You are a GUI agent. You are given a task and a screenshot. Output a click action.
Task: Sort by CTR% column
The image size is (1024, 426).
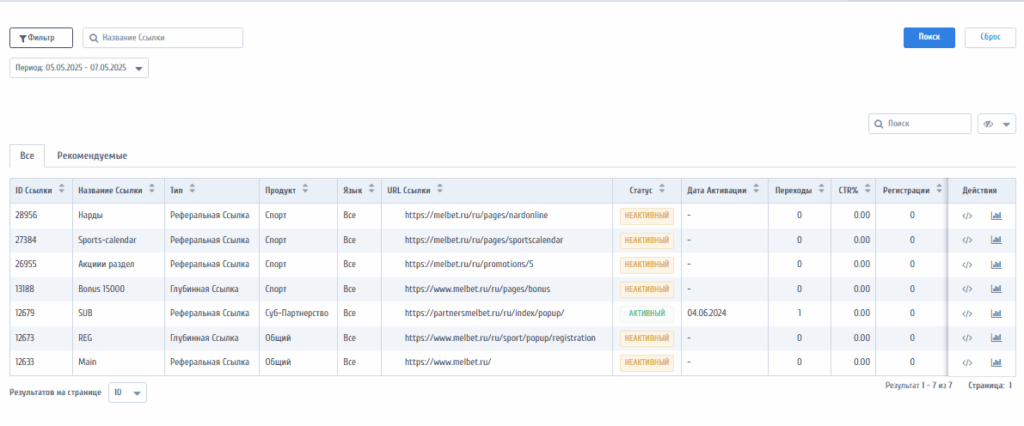[x=868, y=190]
